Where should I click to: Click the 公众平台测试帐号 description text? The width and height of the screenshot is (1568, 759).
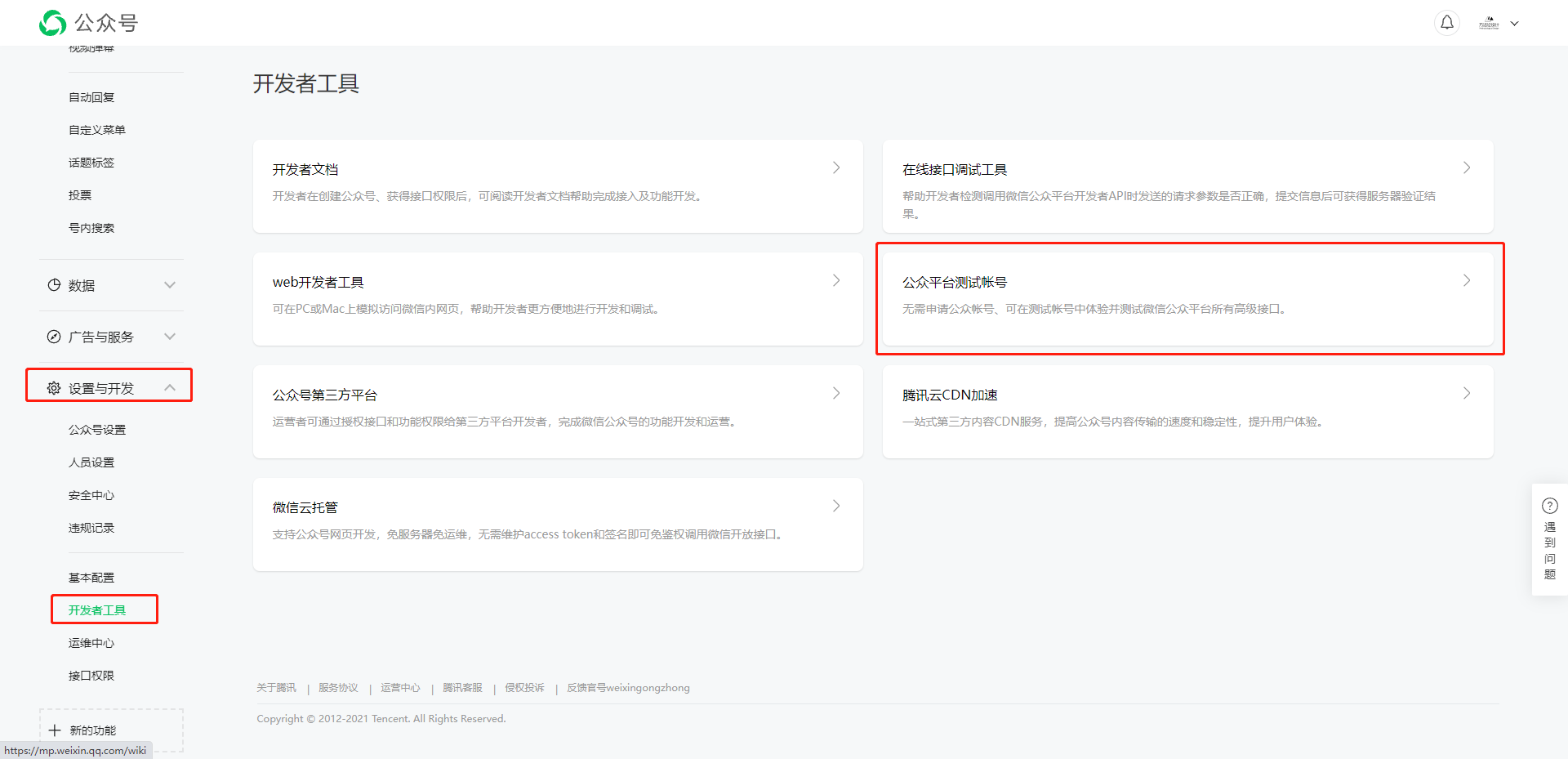(1096, 309)
